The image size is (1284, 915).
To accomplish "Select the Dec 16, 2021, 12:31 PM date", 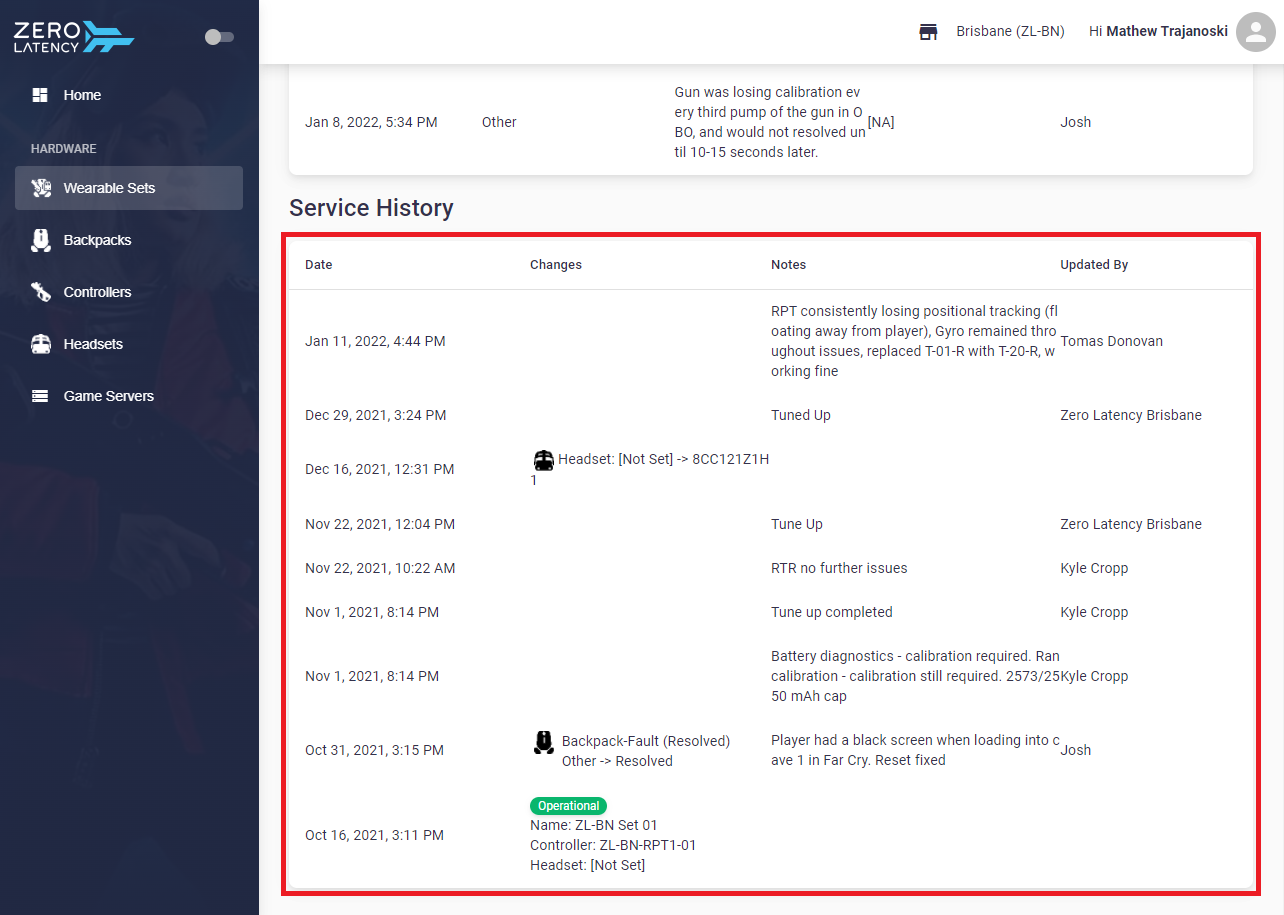I will tap(380, 469).
